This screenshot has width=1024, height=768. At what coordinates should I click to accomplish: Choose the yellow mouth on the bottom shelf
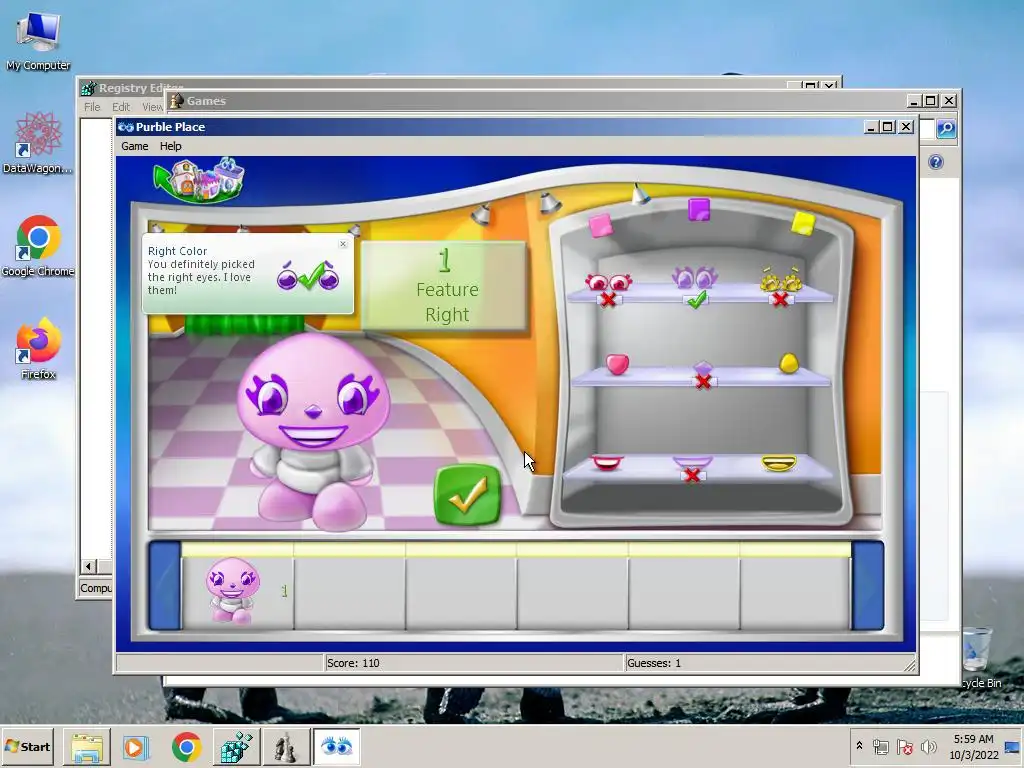779,463
